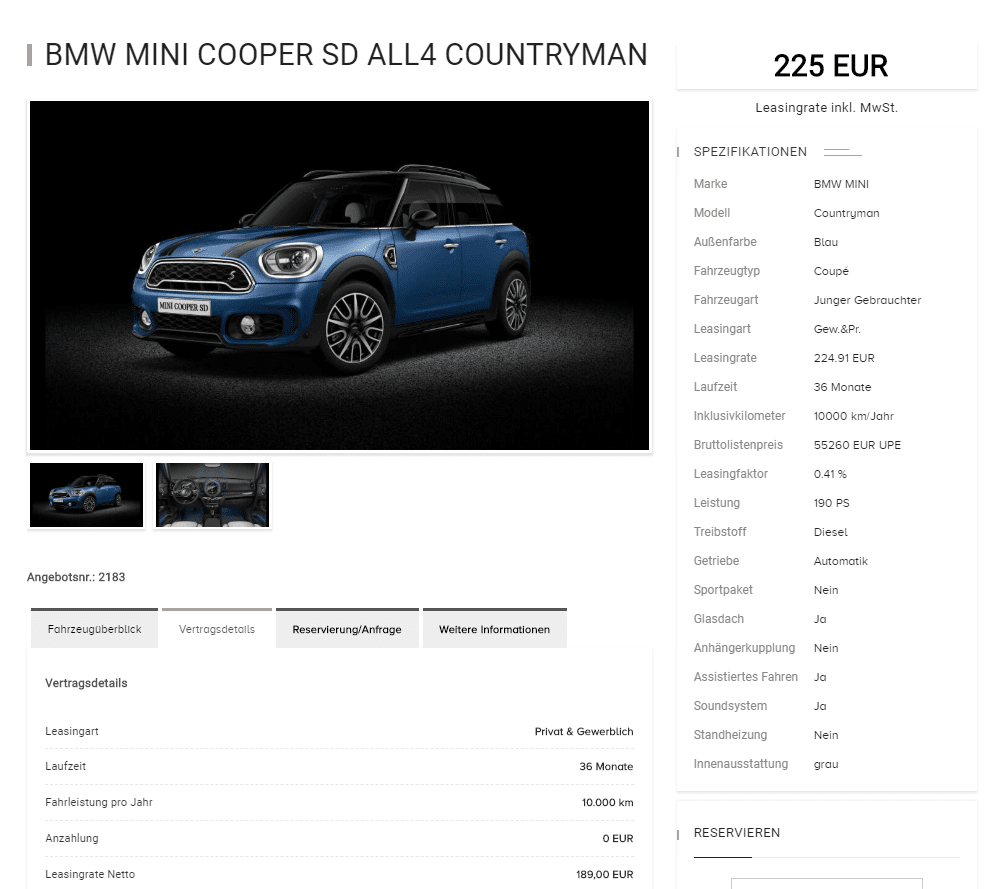The image size is (996, 889).
Task: Select the Weitere Informationen tab
Action: pyautogui.click(x=494, y=629)
